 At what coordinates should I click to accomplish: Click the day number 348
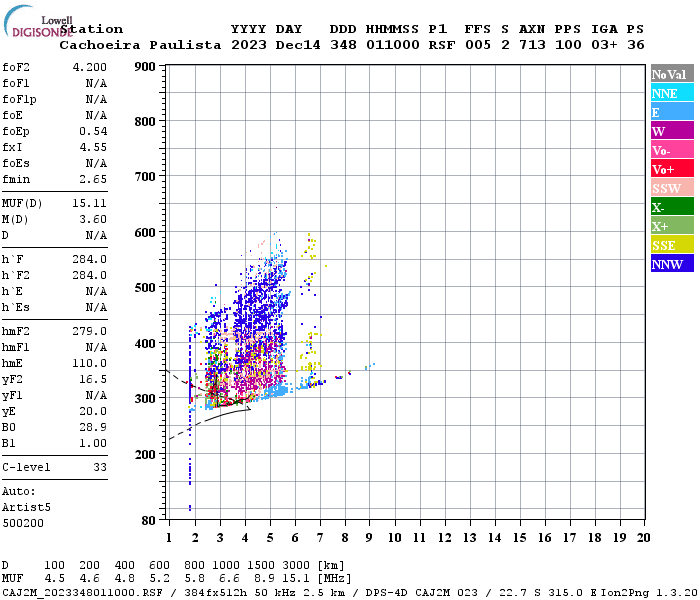tap(343, 45)
